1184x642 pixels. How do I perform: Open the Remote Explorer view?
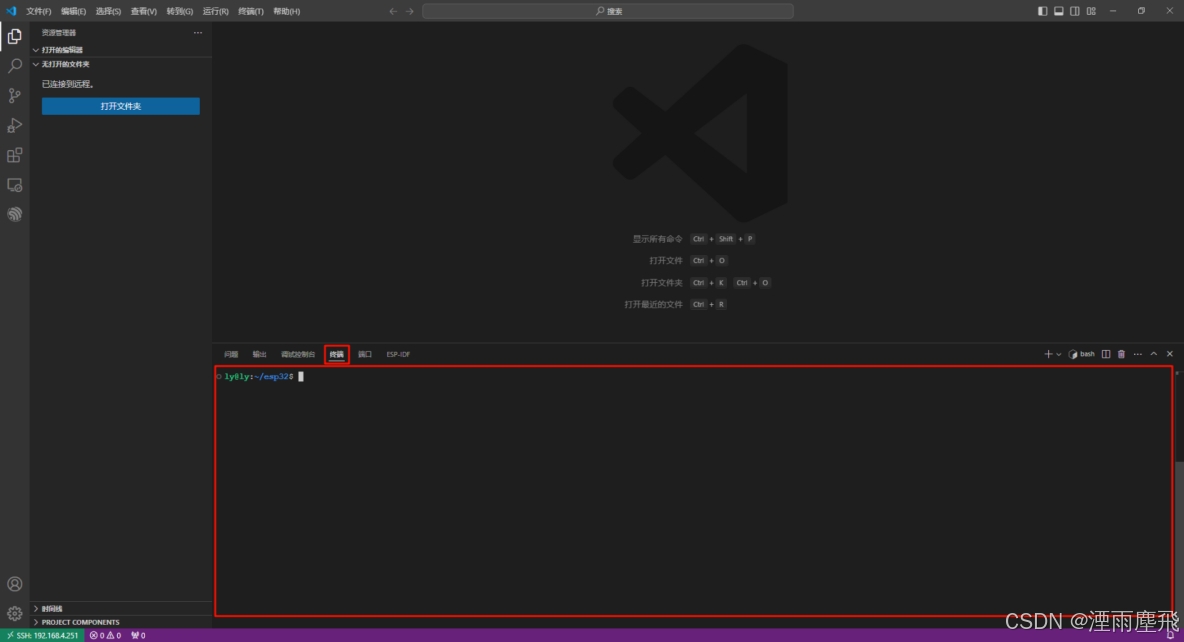(14, 185)
